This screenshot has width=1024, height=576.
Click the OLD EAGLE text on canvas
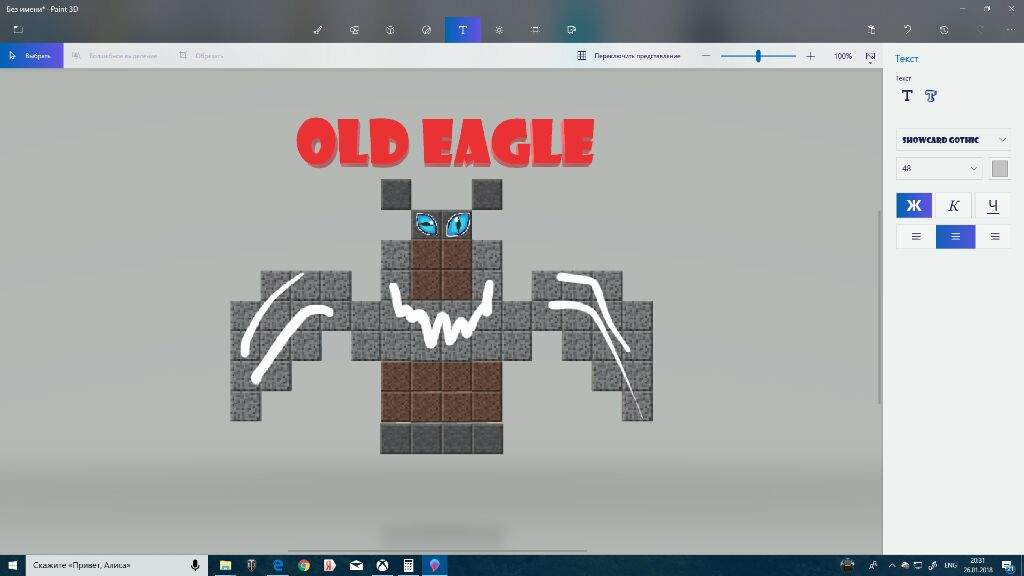coord(445,142)
